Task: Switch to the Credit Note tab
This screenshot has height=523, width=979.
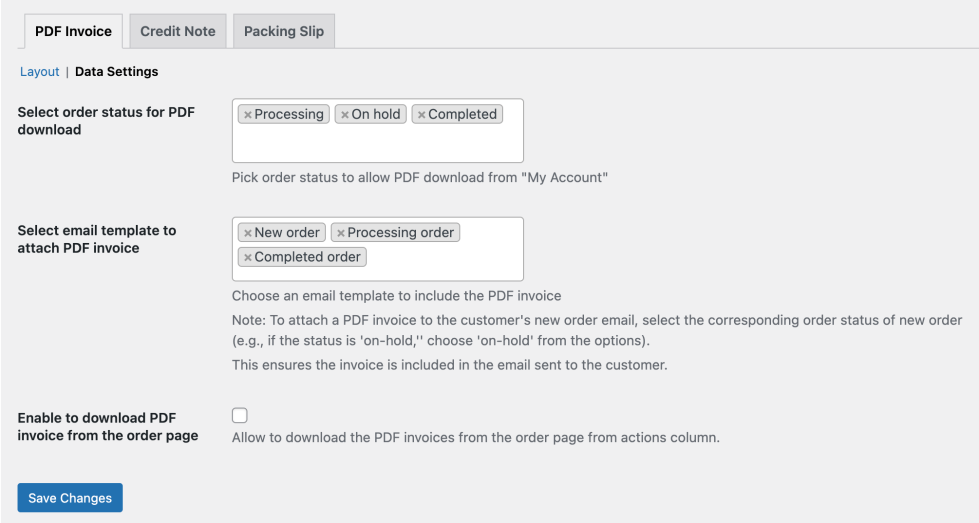Action: pyautogui.click(x=178, y=31)
